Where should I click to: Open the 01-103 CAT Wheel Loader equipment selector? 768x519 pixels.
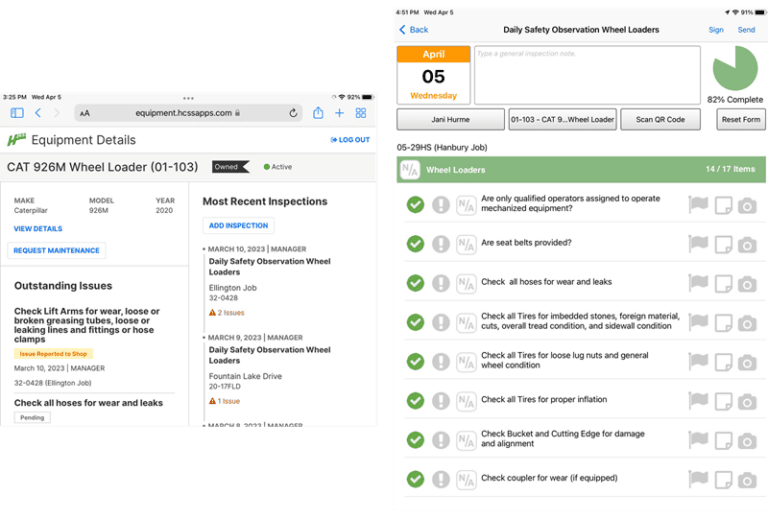click(x=562, y=119)
